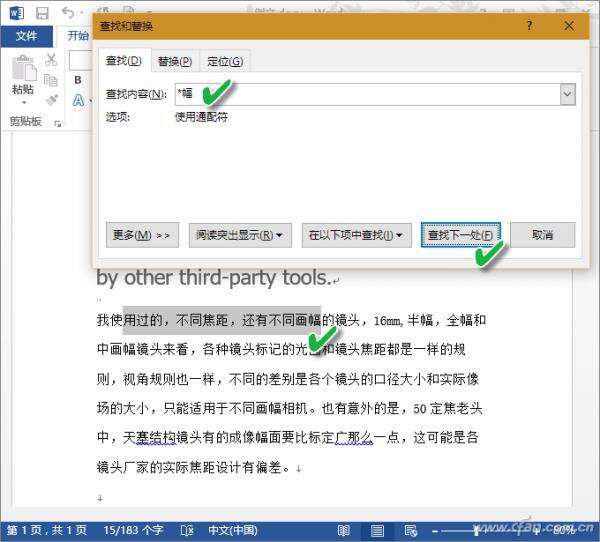The width and height of the screenshot is (600, 542).
Task: Cut selection with the scissors icon
Action: (51, 60)
